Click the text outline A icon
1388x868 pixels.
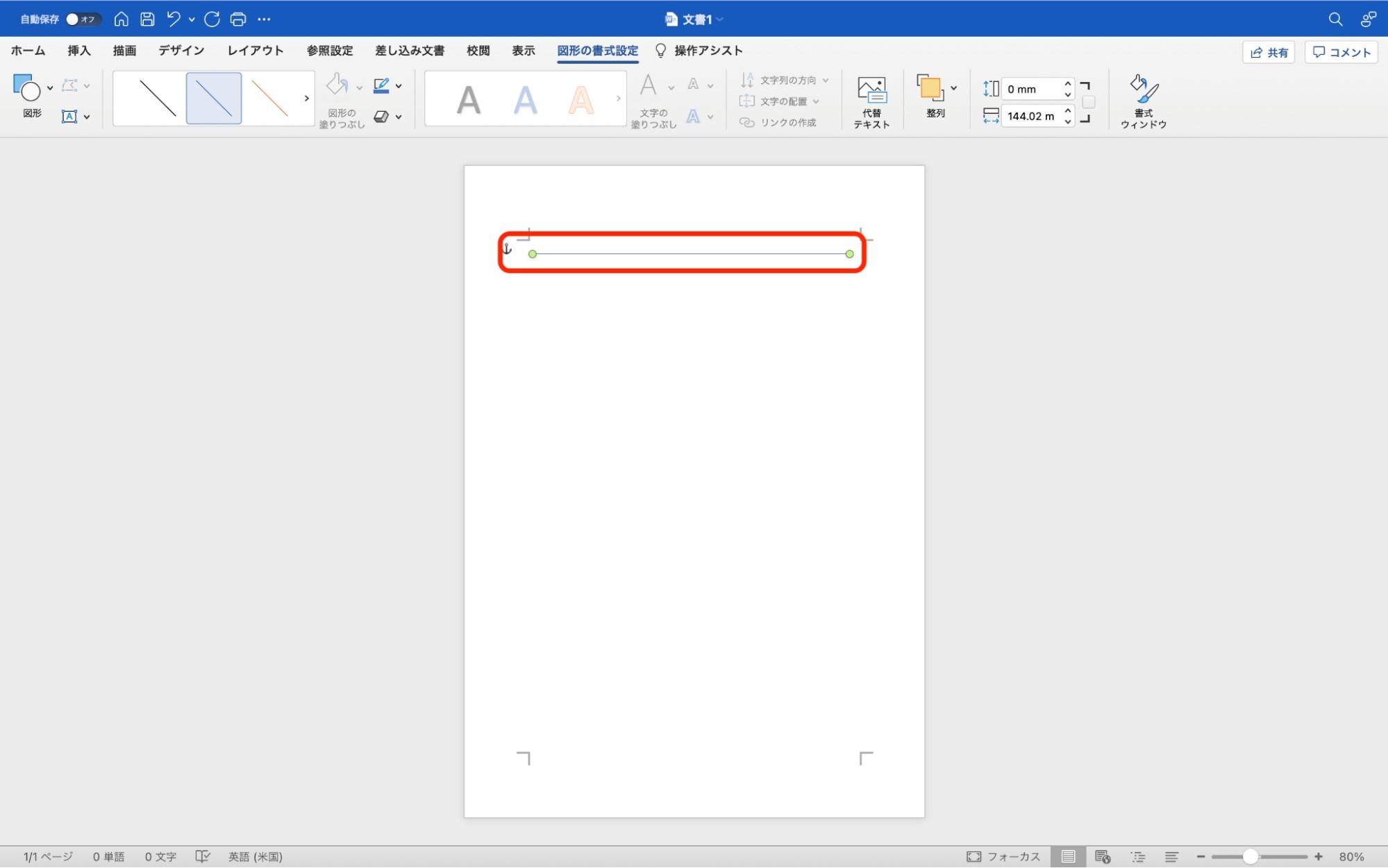pos(693,85)
